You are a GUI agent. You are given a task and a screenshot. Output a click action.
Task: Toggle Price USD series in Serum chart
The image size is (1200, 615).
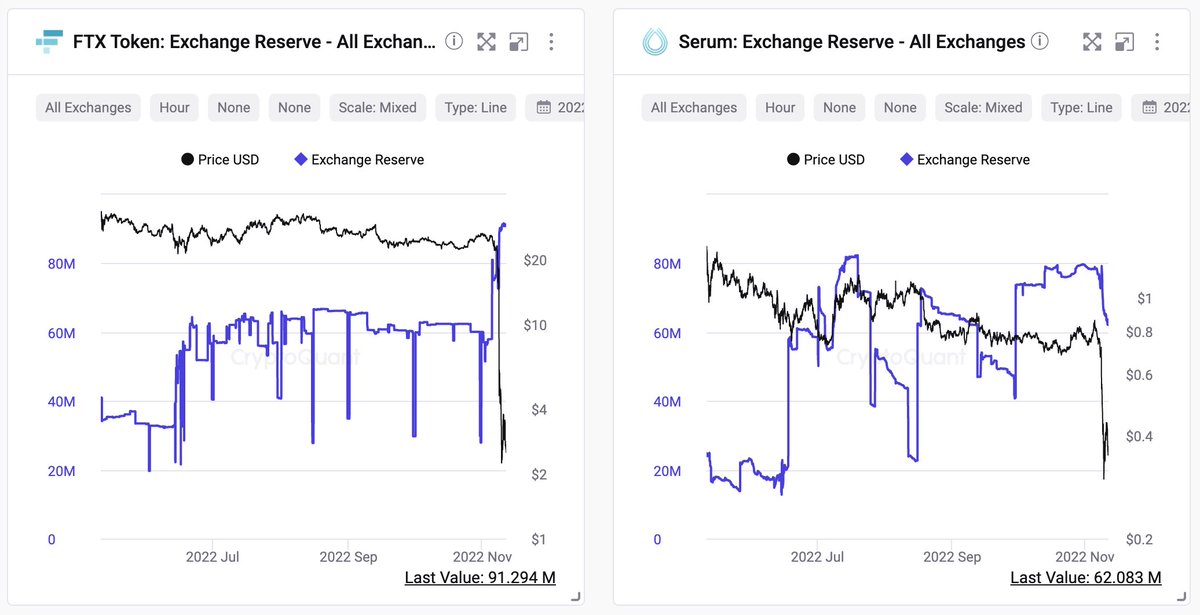tap(826, 159)
